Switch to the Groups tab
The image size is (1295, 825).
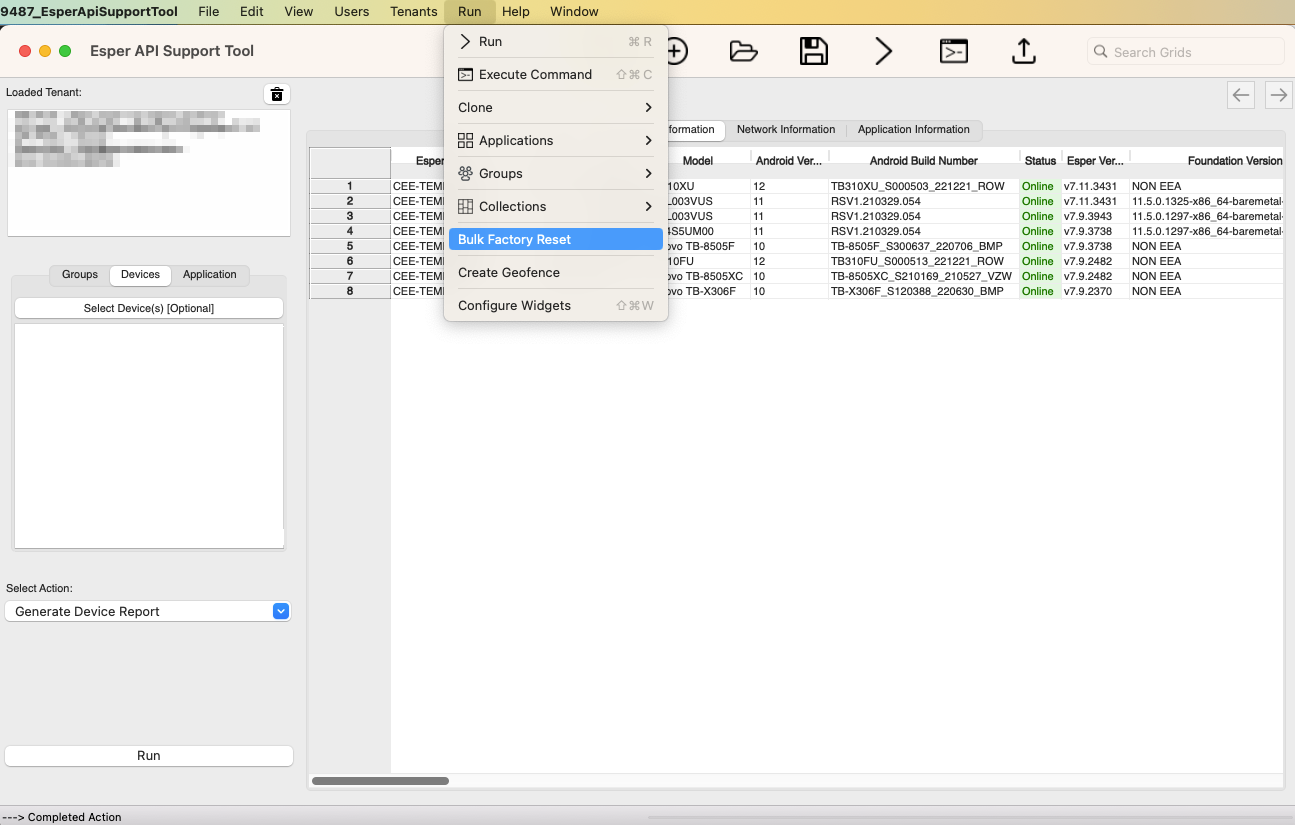[80, 274]
